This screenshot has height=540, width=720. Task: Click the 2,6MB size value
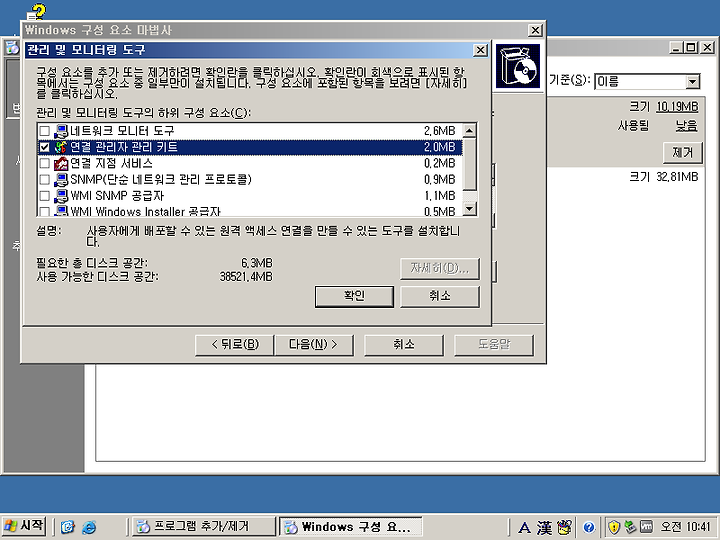pos(439,131)
